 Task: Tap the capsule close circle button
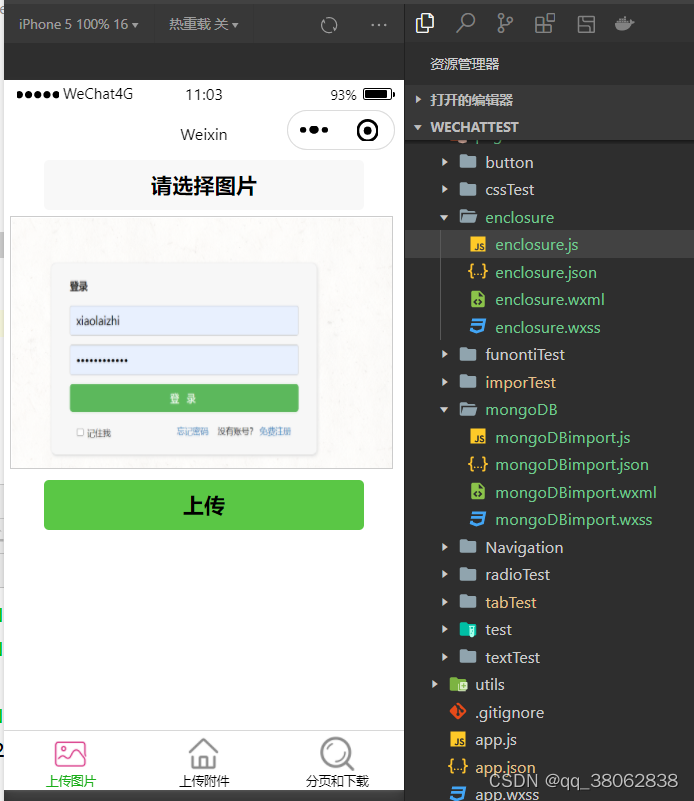(x=367, y=130)
